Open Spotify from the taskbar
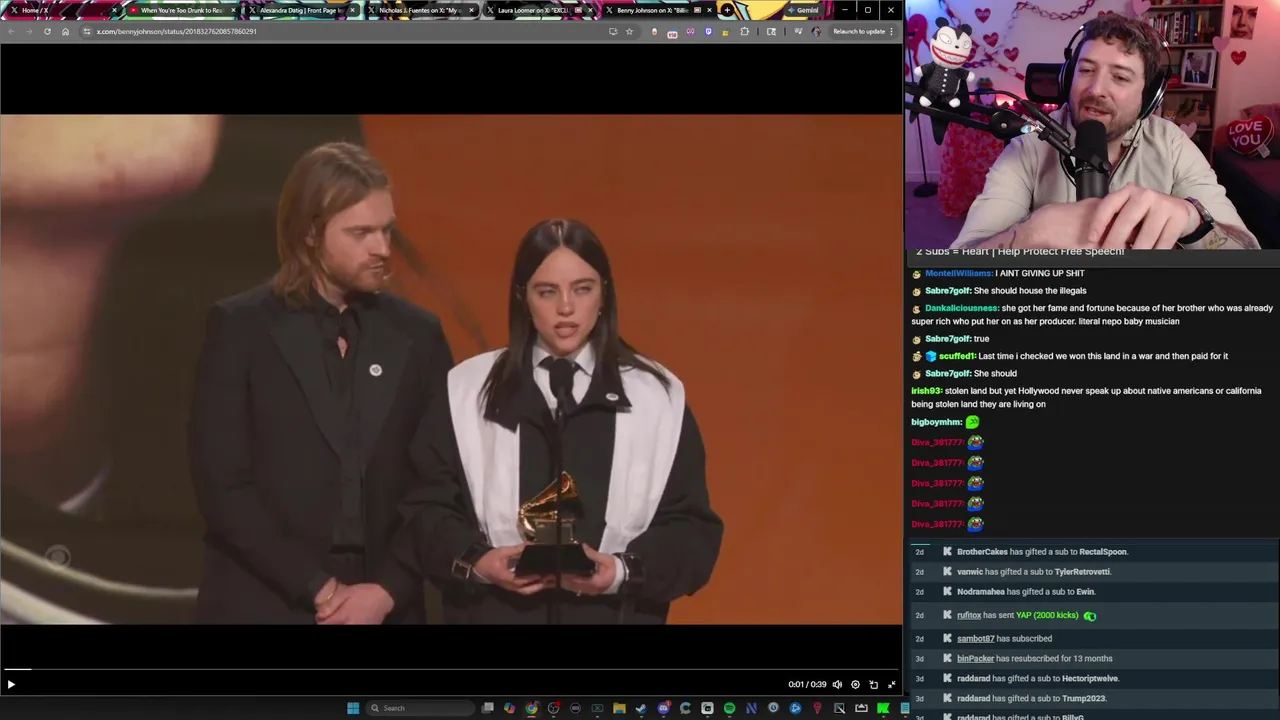The width and height of the screenshot is (1280, 720). tap(729, 708)
